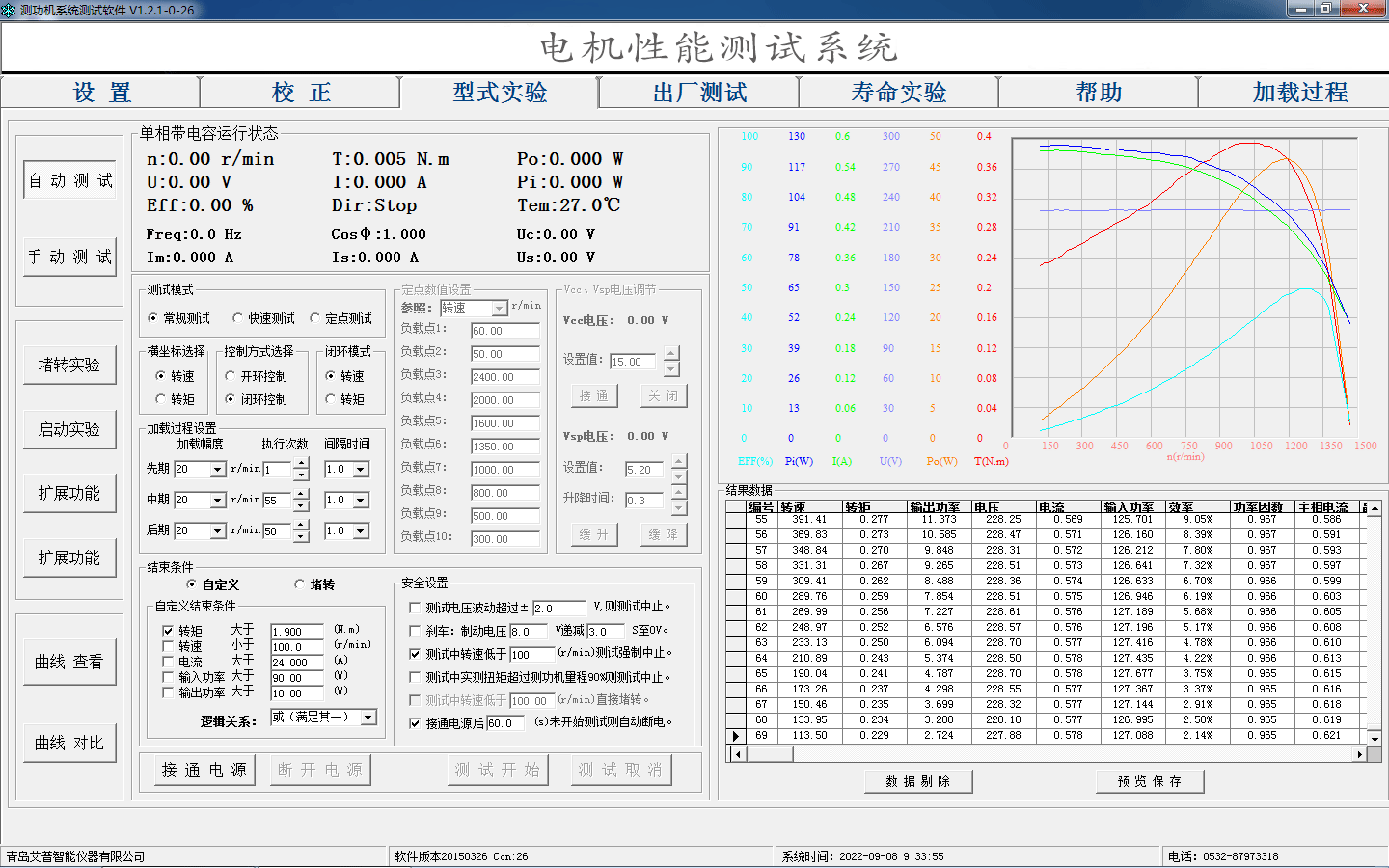
Task: Click the 自动测试 mode button
Action: [x=68, y=179]
